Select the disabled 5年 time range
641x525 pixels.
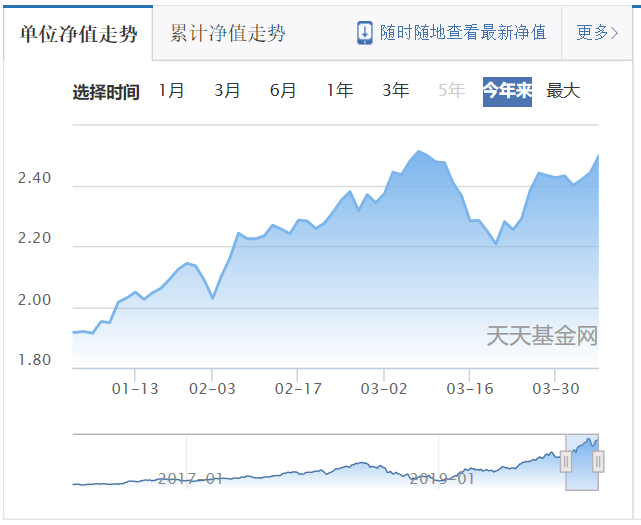point(451,90)
